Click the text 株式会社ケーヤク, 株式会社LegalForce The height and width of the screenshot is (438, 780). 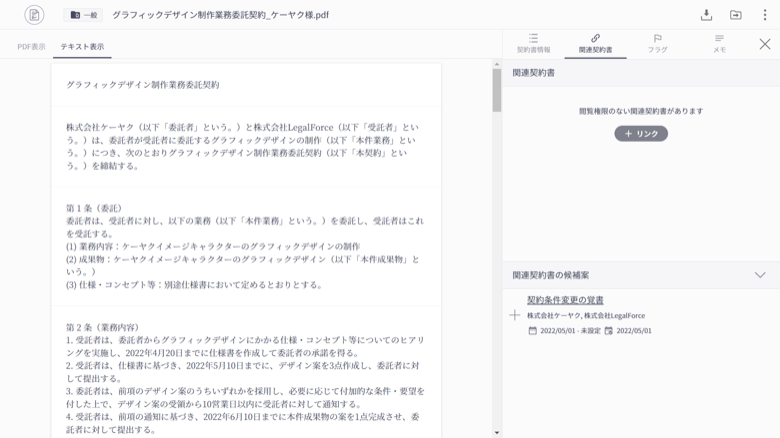pos(586,316)
